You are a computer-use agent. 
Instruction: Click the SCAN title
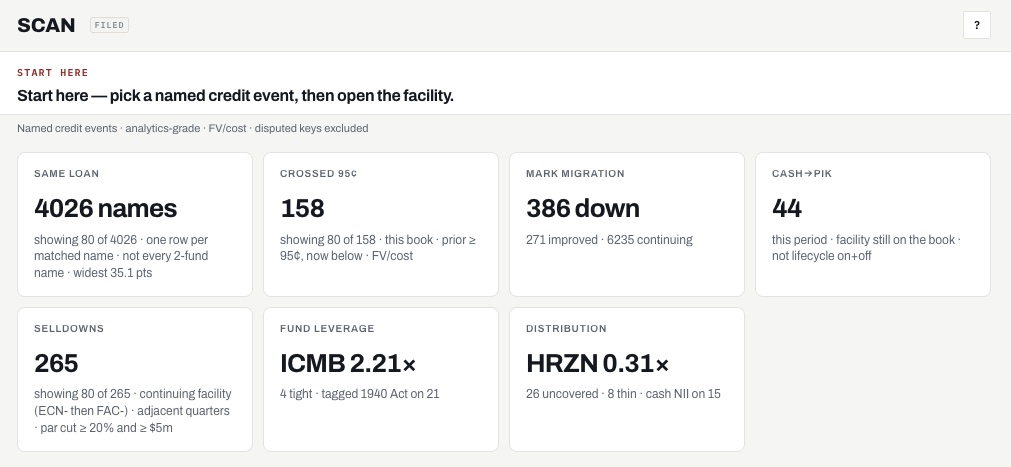coord(46,25)
